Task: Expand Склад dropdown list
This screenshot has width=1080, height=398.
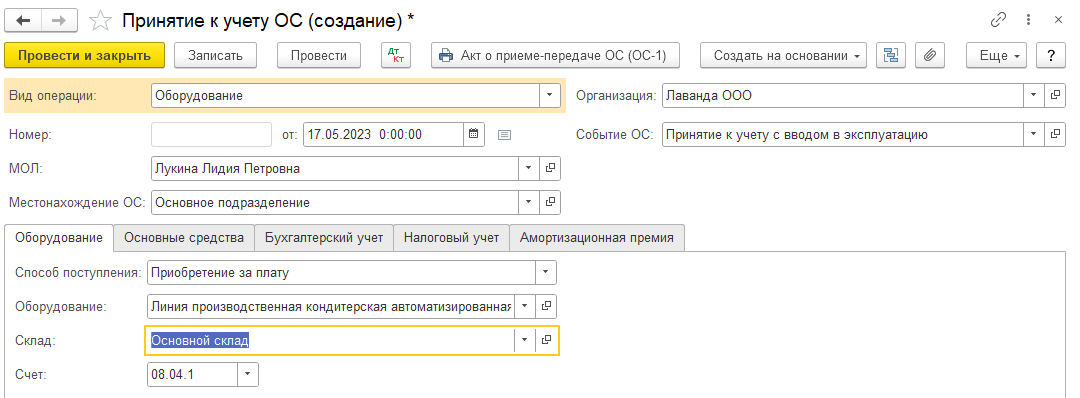Action: click(525, 339)
